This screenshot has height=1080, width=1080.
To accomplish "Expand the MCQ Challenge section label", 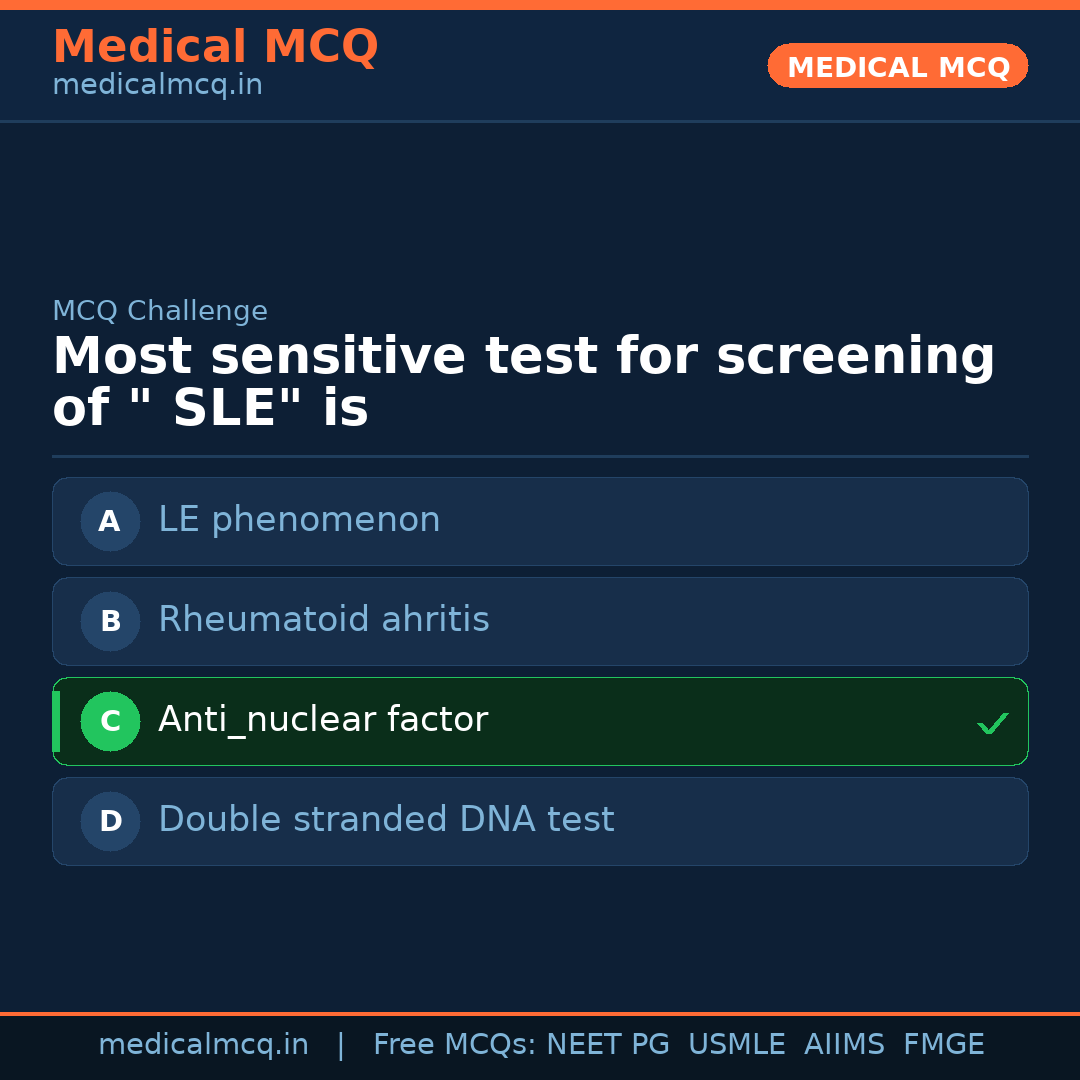I will click(x=160, y=311).
